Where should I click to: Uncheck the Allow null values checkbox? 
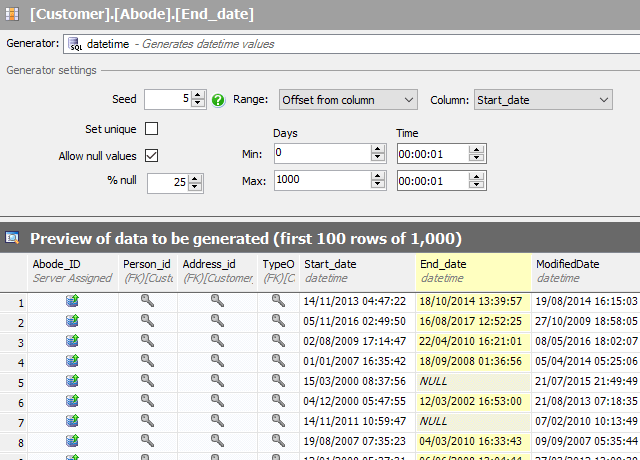[151, 156]
